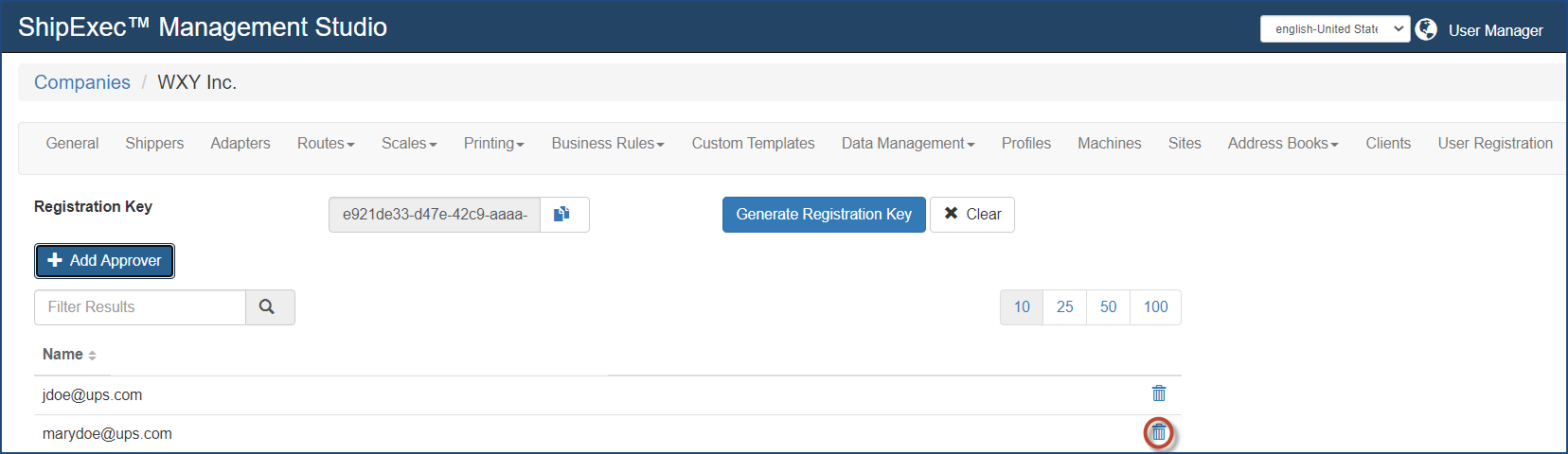Open the Adapters tab
The width and height of the screenshot is (1568, 454).
241,144
